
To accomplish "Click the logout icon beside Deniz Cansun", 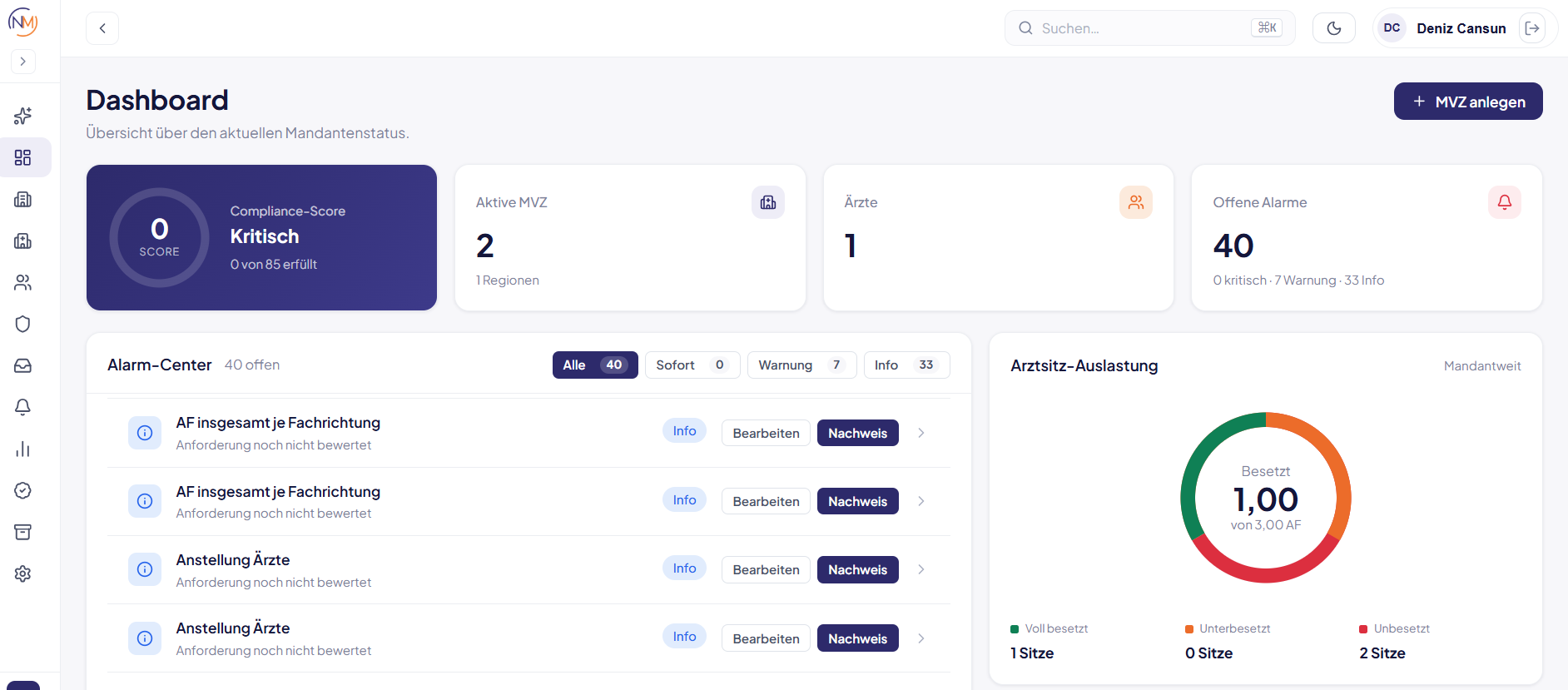I will click(1532, 28).
